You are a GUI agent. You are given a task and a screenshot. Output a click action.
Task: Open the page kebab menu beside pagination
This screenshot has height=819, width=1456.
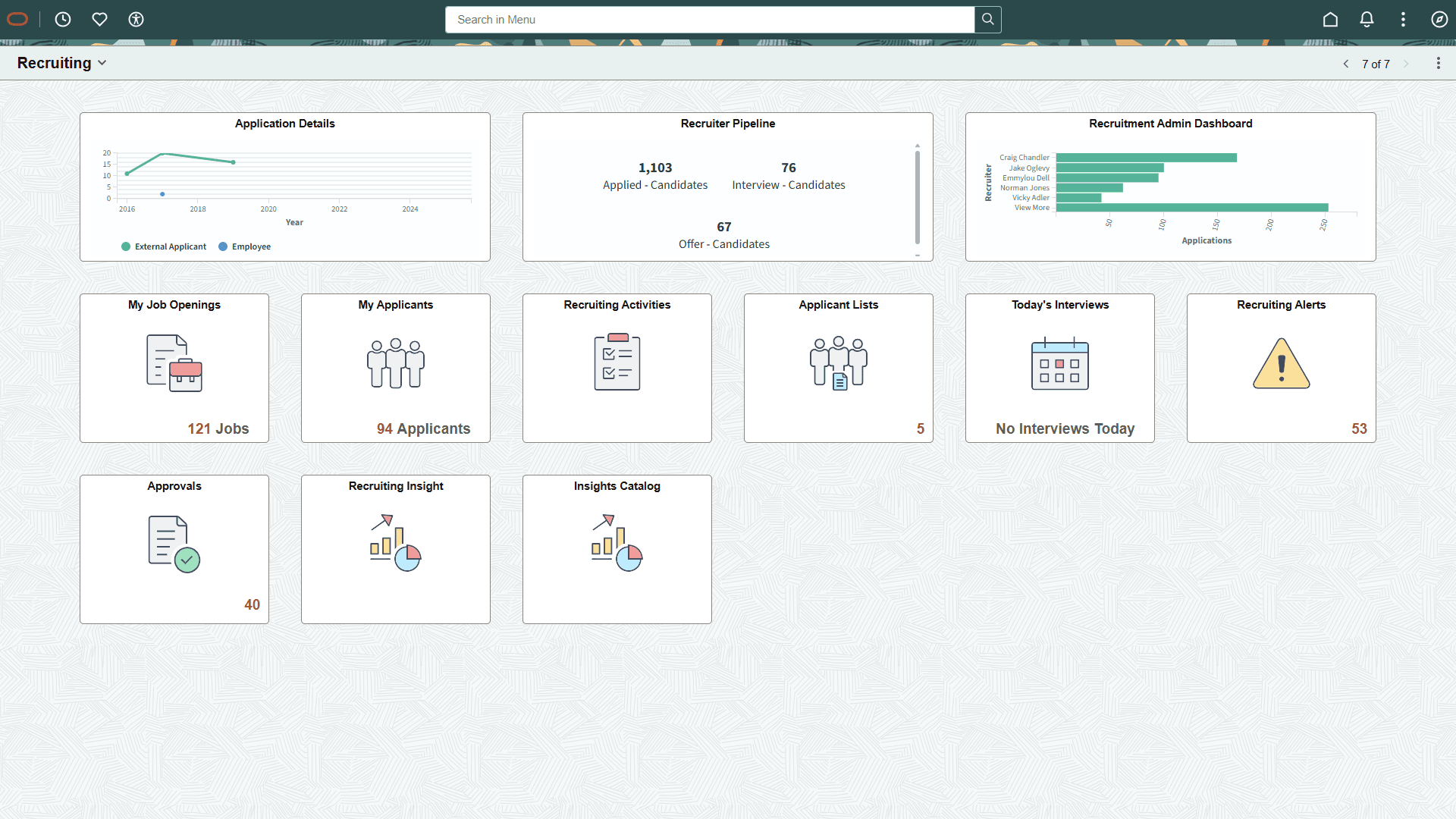point(1439,63)
